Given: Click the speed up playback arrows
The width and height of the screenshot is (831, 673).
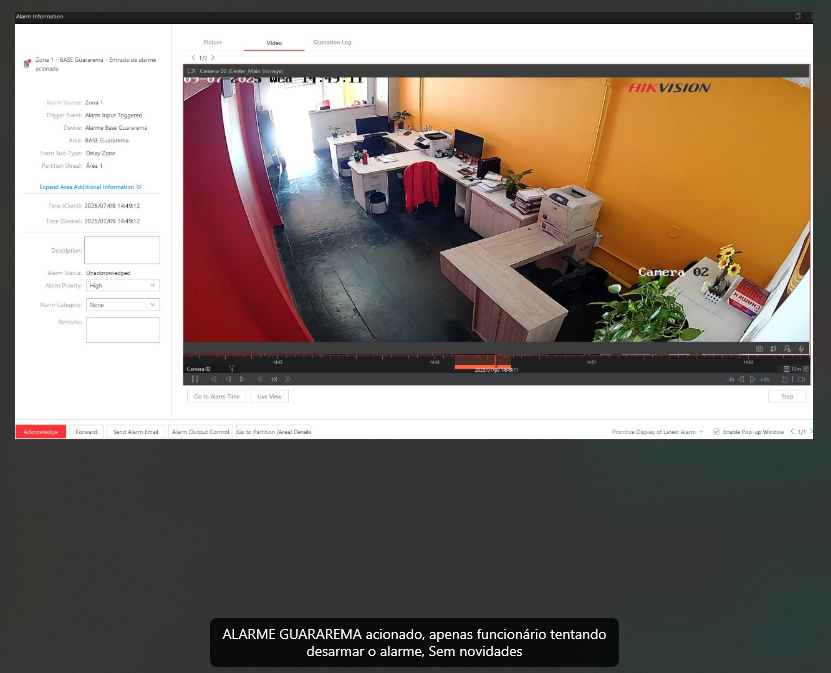Looking at the screenshot, I should tap(288, 379).
